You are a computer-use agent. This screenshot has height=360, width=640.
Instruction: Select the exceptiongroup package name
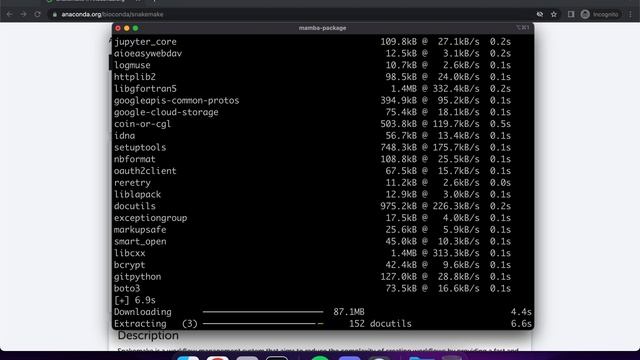coord(151,218)
